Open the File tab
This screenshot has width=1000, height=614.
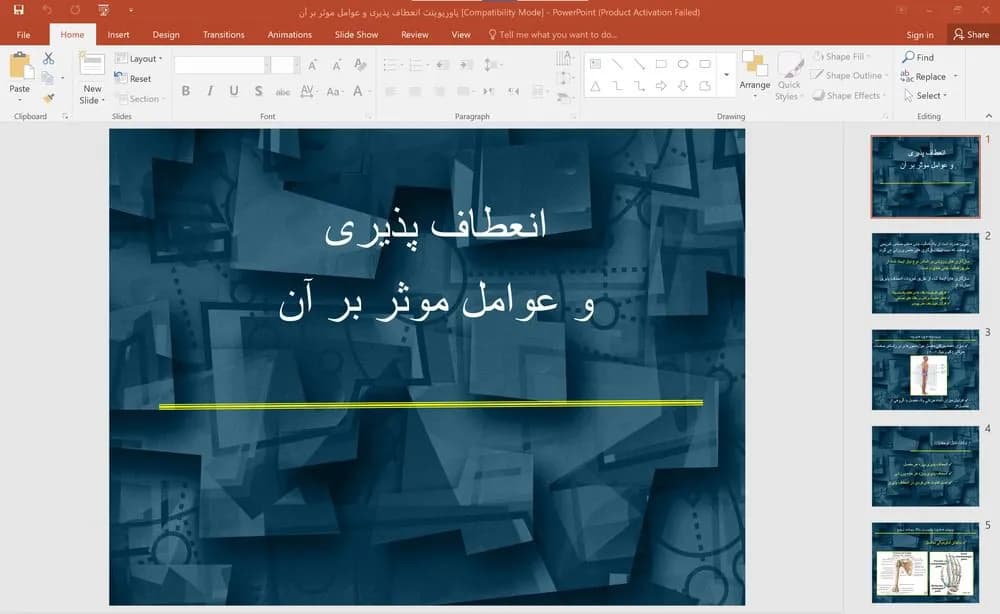tap(24, 34)
